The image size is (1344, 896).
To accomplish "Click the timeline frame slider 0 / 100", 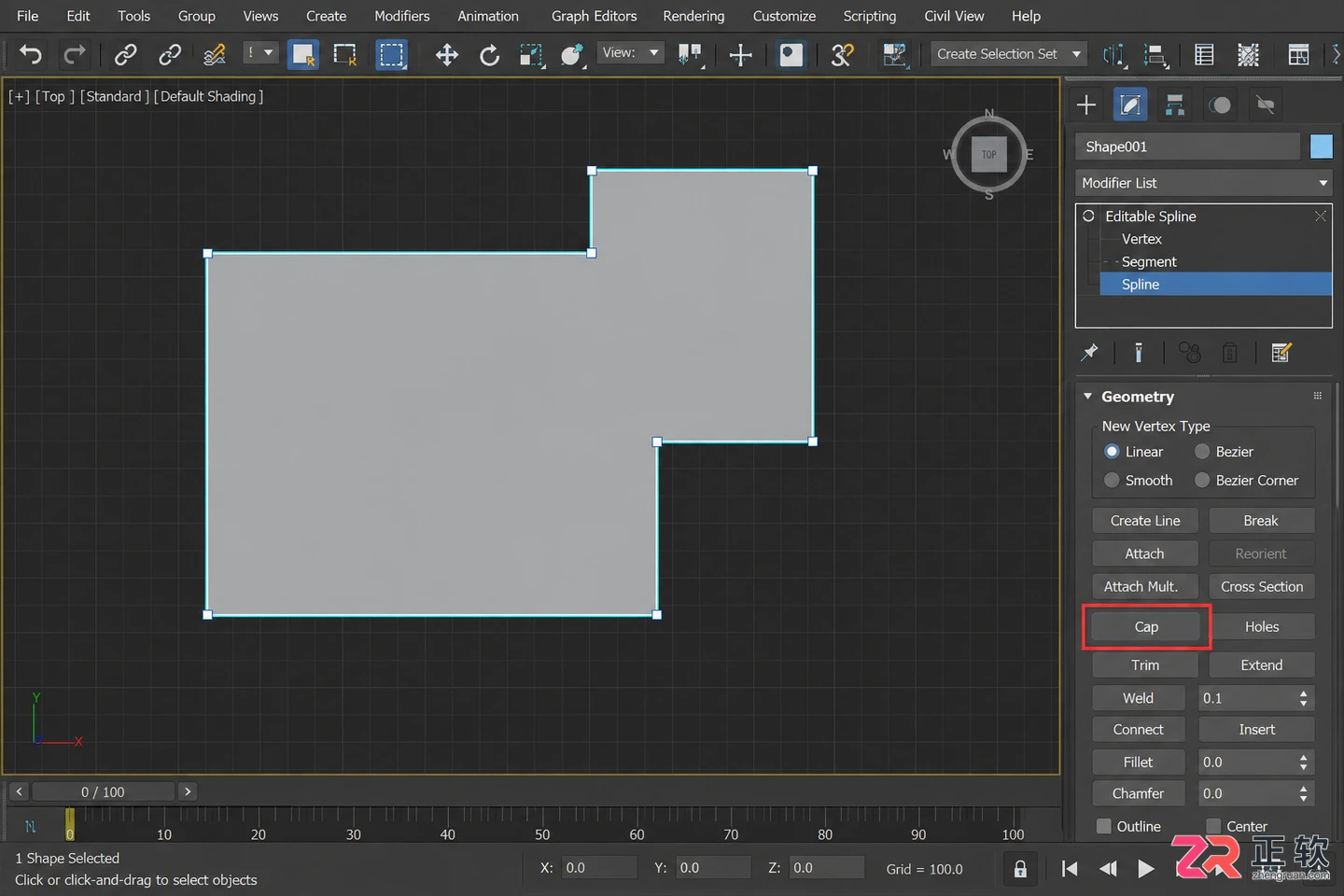I will click(x=103, y=791).
